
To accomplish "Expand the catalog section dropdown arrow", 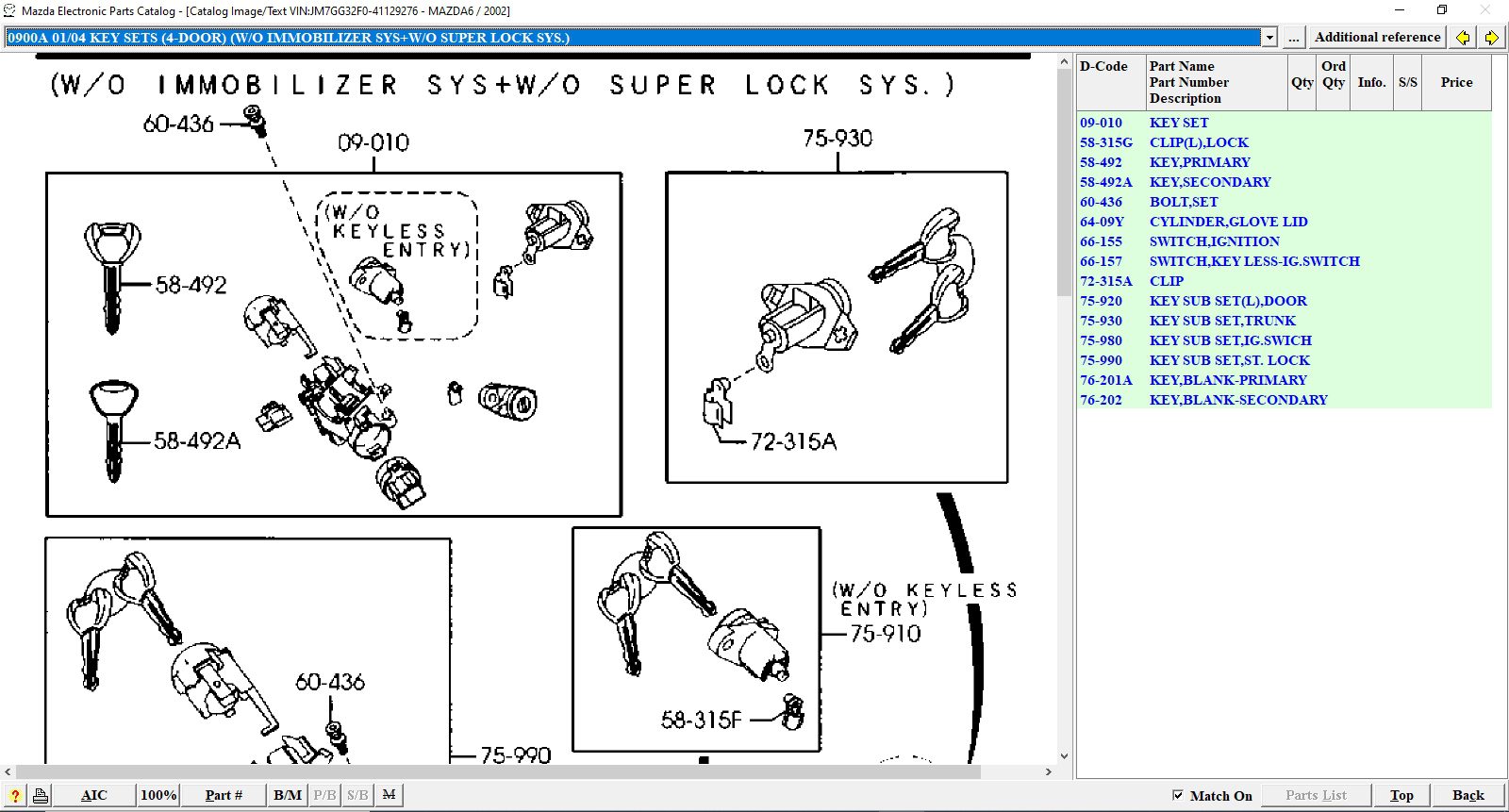I will point(1269,38).
